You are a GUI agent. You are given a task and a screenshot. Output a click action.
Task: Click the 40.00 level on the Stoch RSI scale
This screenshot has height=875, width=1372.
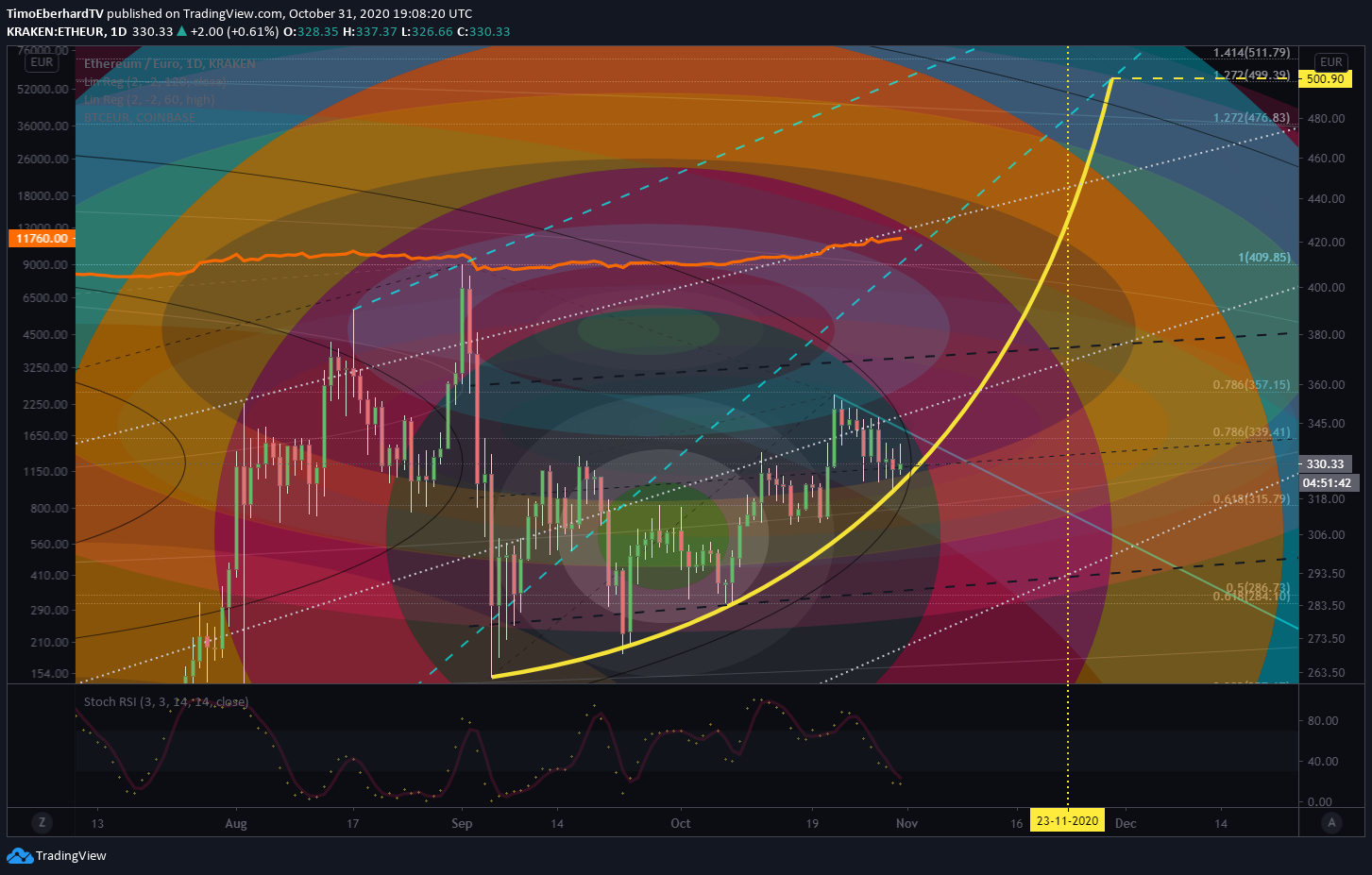click(1323, 762)
